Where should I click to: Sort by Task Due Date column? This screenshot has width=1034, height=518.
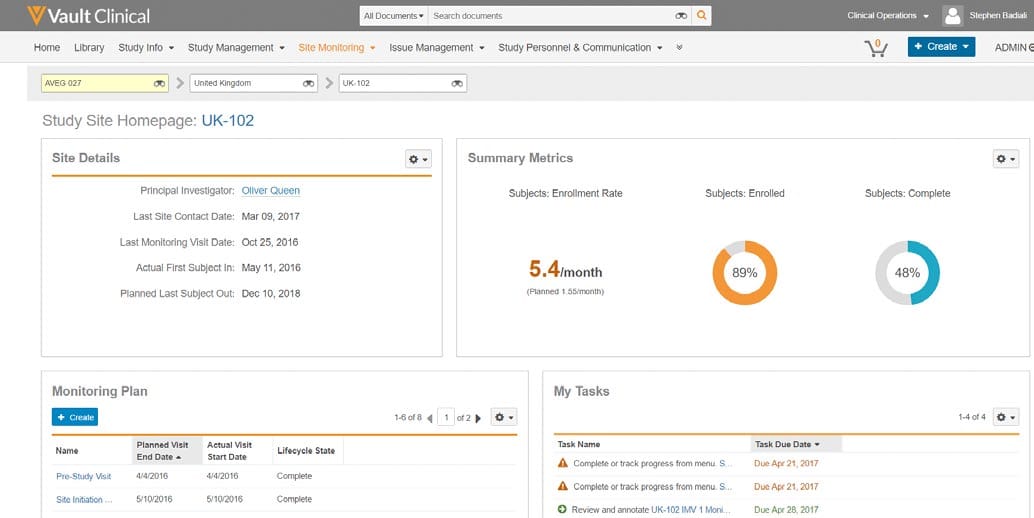click(796, 444)
